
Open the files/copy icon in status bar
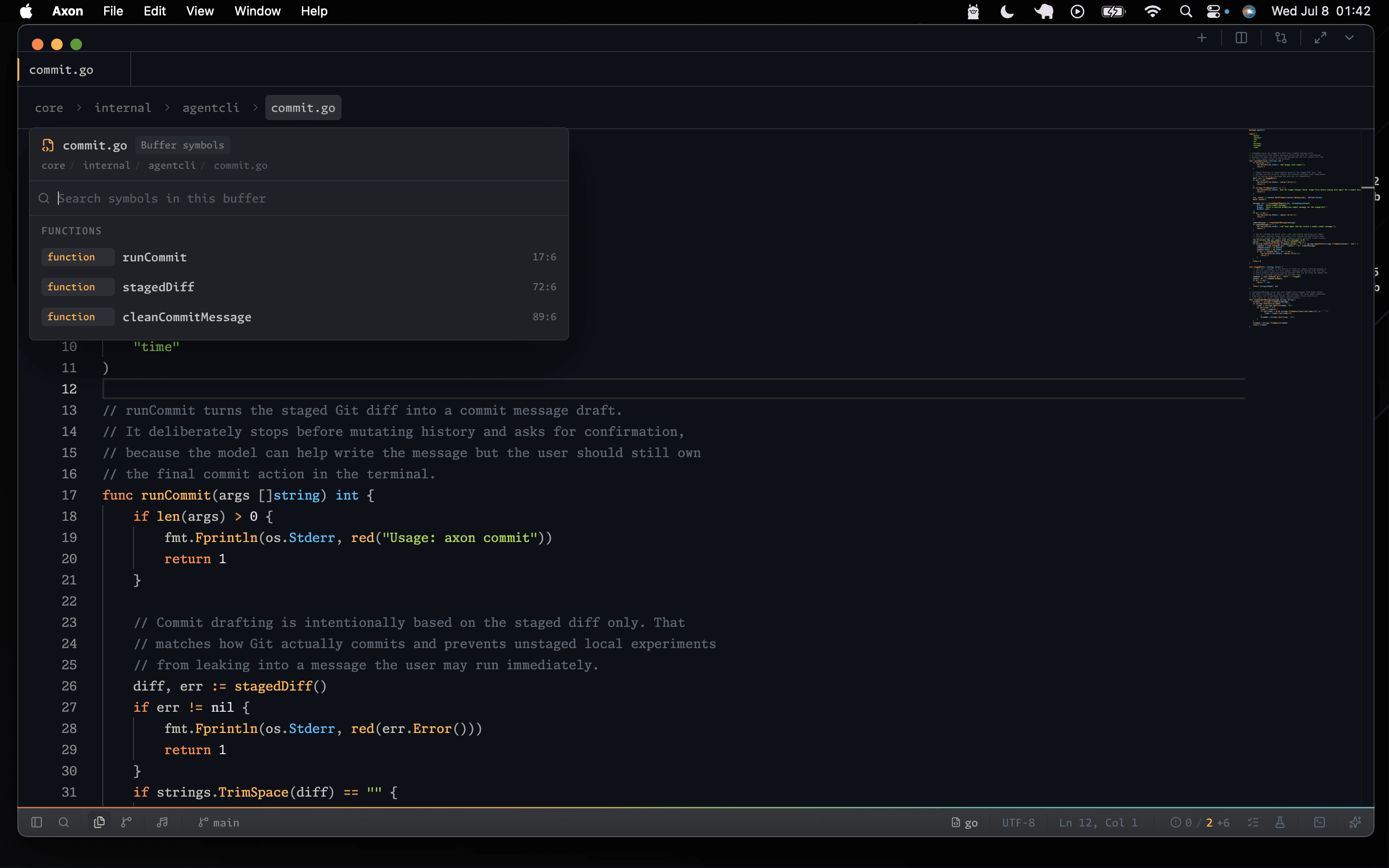click(x=99, y=822)
